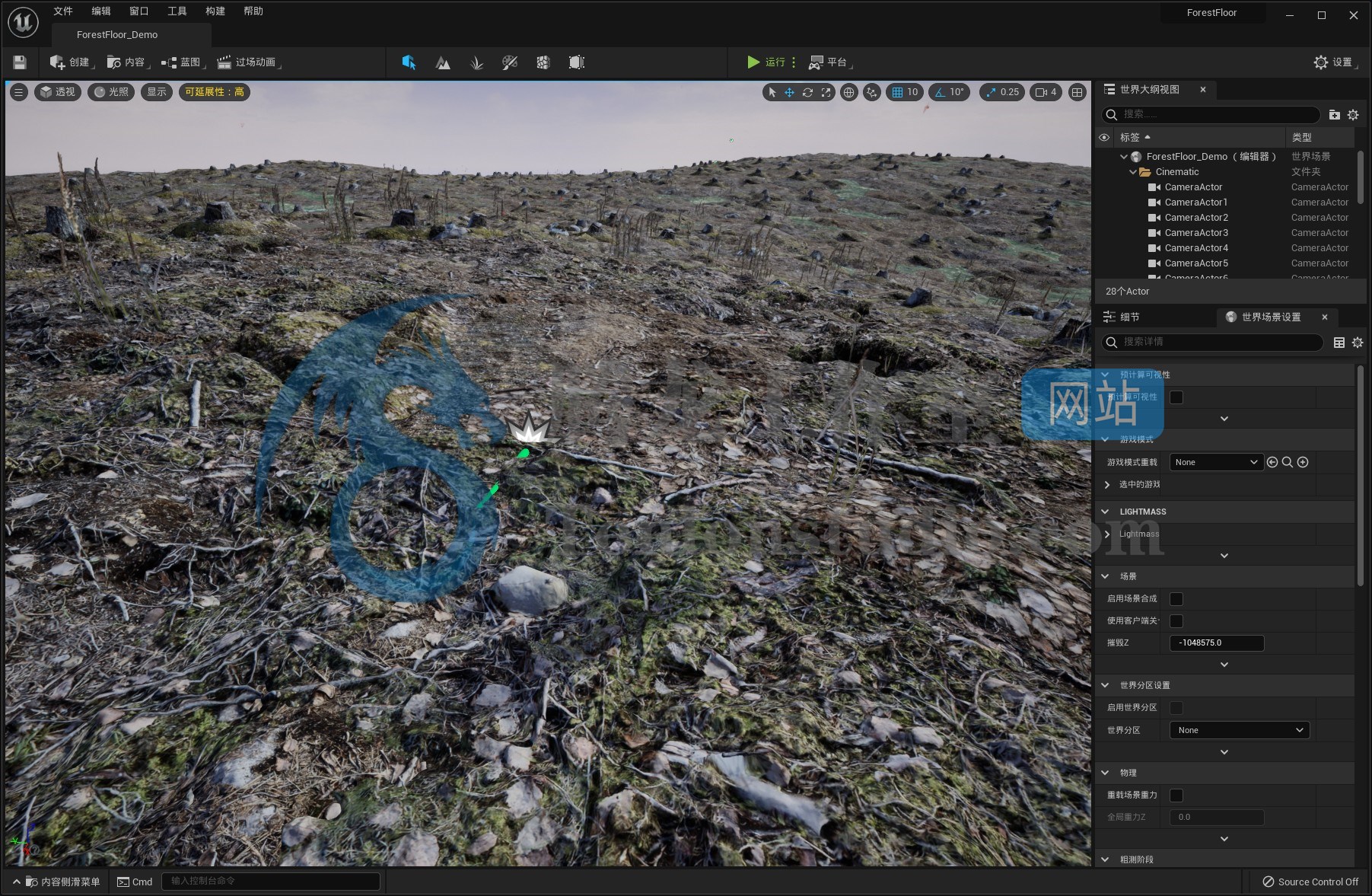Image resolution: width=1372 pixels, height=896 pixels.
Task: Open Mesh Paint mode icon
Action: coord(510,62)
